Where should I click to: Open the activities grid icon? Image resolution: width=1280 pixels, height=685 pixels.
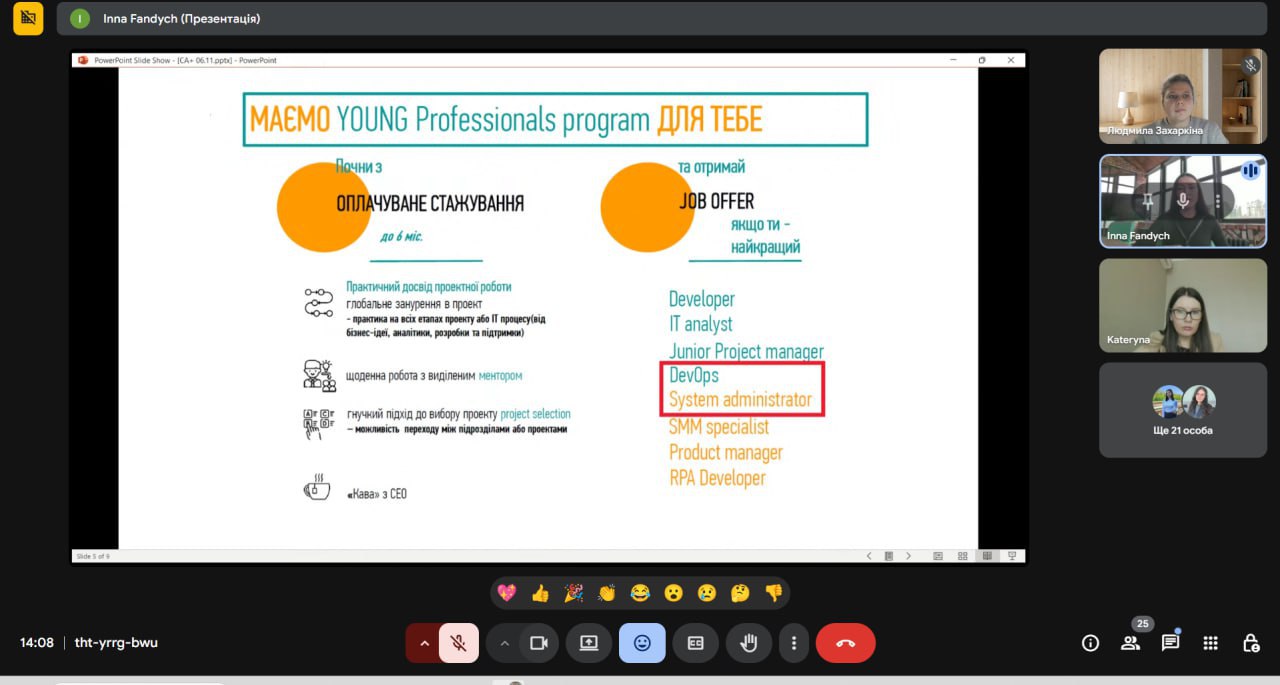[1210, 643]
